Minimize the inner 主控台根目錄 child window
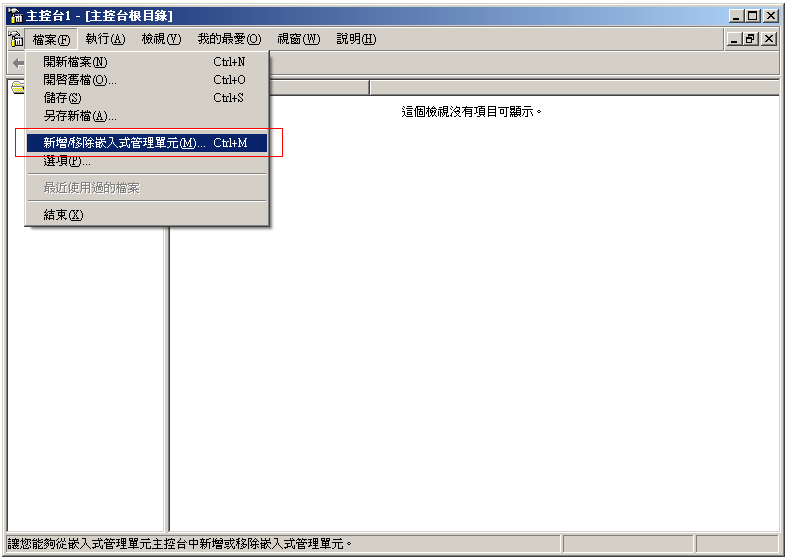Screen dimensions: 787x559 pyautogui.click(x=735, y=39)
